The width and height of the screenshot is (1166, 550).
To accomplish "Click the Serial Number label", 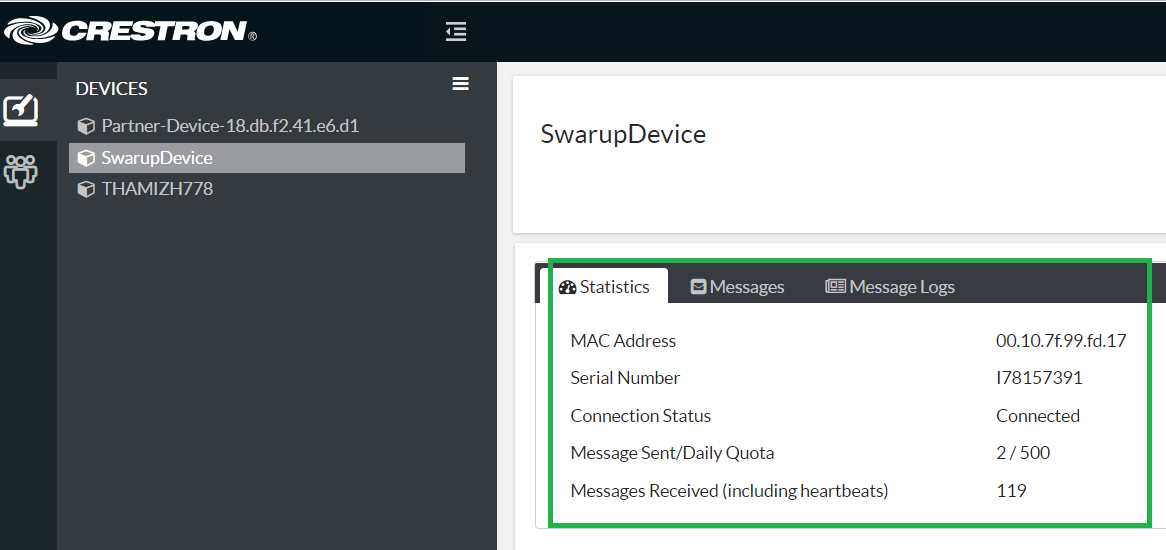I will pyautogui.click(x=625, y=378).
